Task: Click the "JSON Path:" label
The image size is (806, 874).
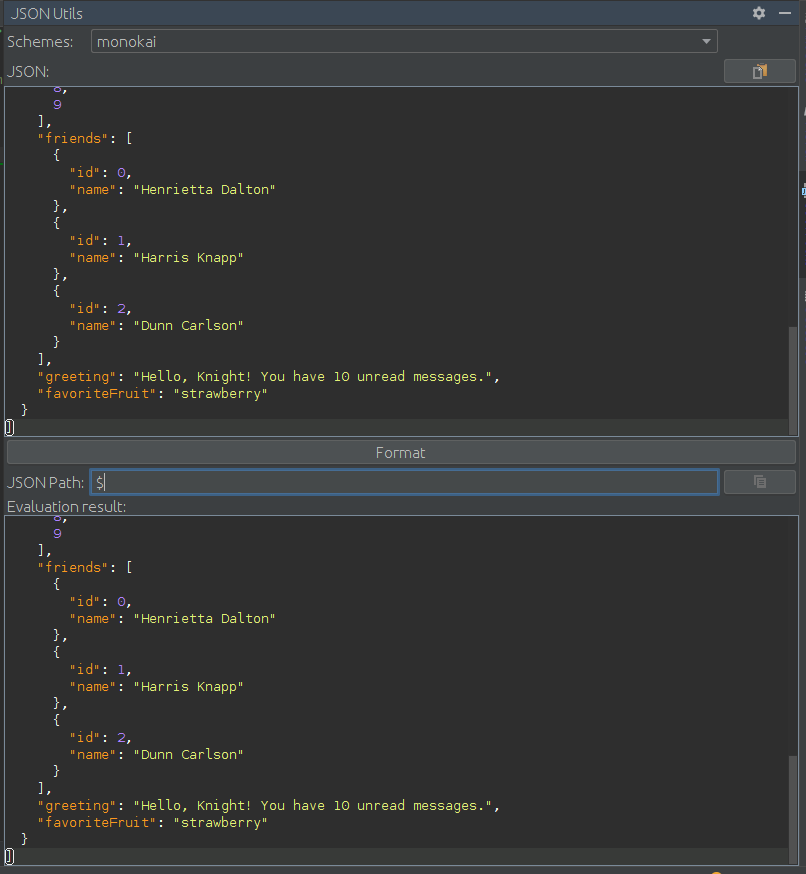Action: [x=45, y=482]
